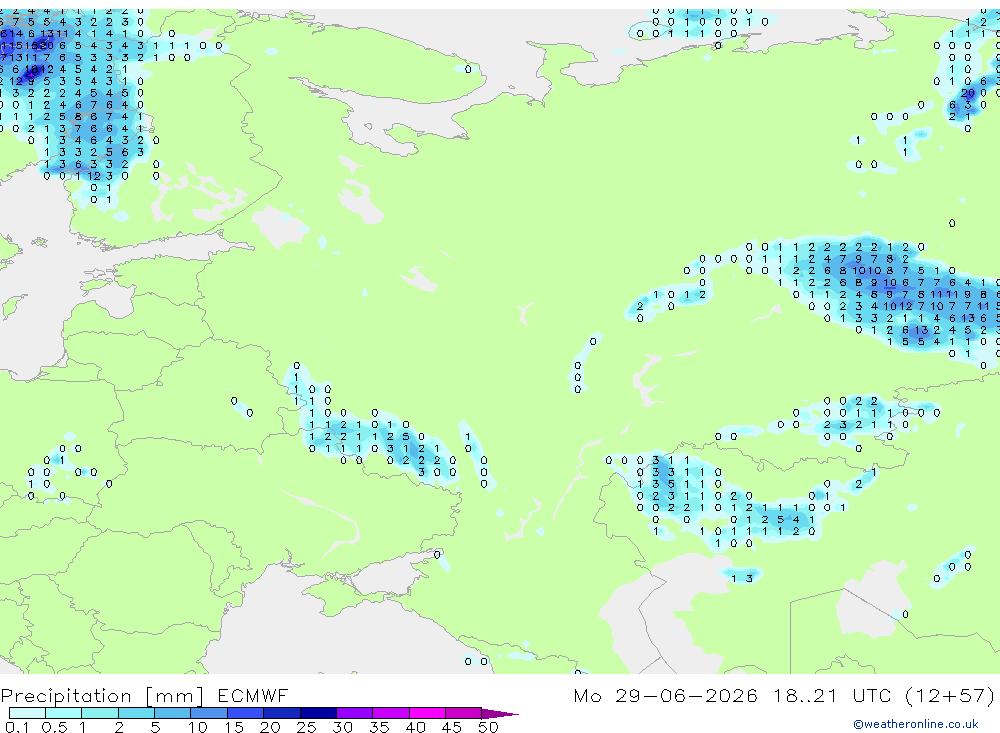Select the 10–15 mm blue legend swatch
Viewport: 1000px width, 733px height.
coord(209,713)
